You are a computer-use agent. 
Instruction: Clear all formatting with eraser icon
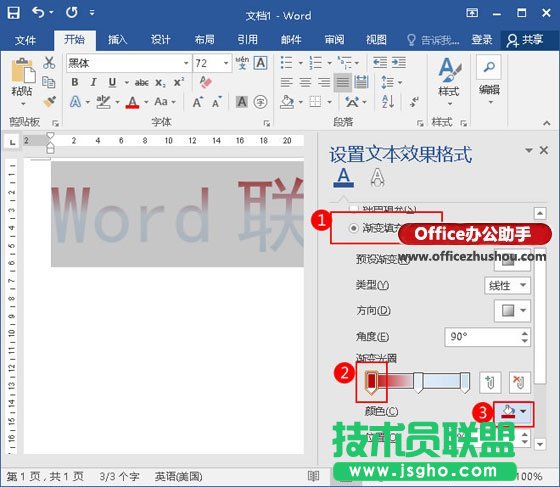coord(206,82)
